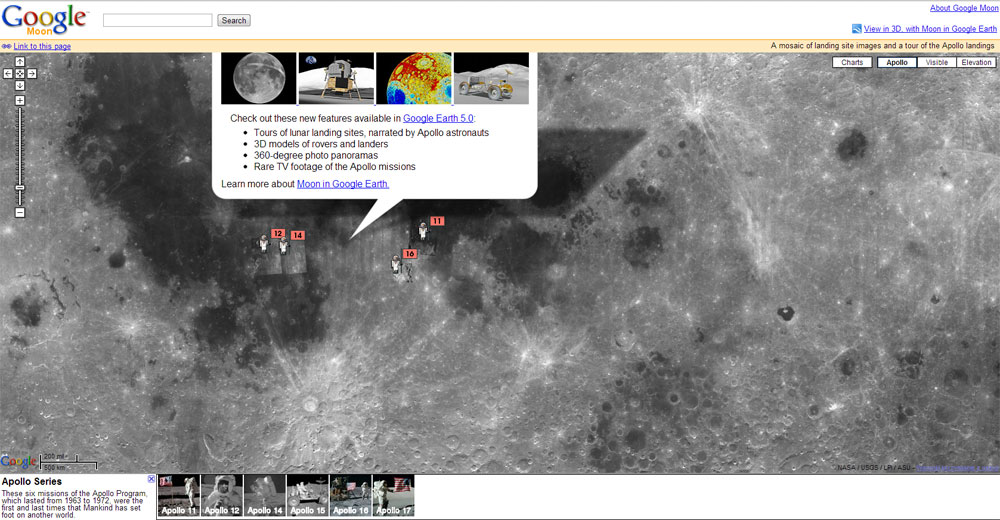This screenshot has height=520, width=1000.
Task: Open the Google Earth 5.0 link
Action: pyautogui.click(x=438, y=118)
